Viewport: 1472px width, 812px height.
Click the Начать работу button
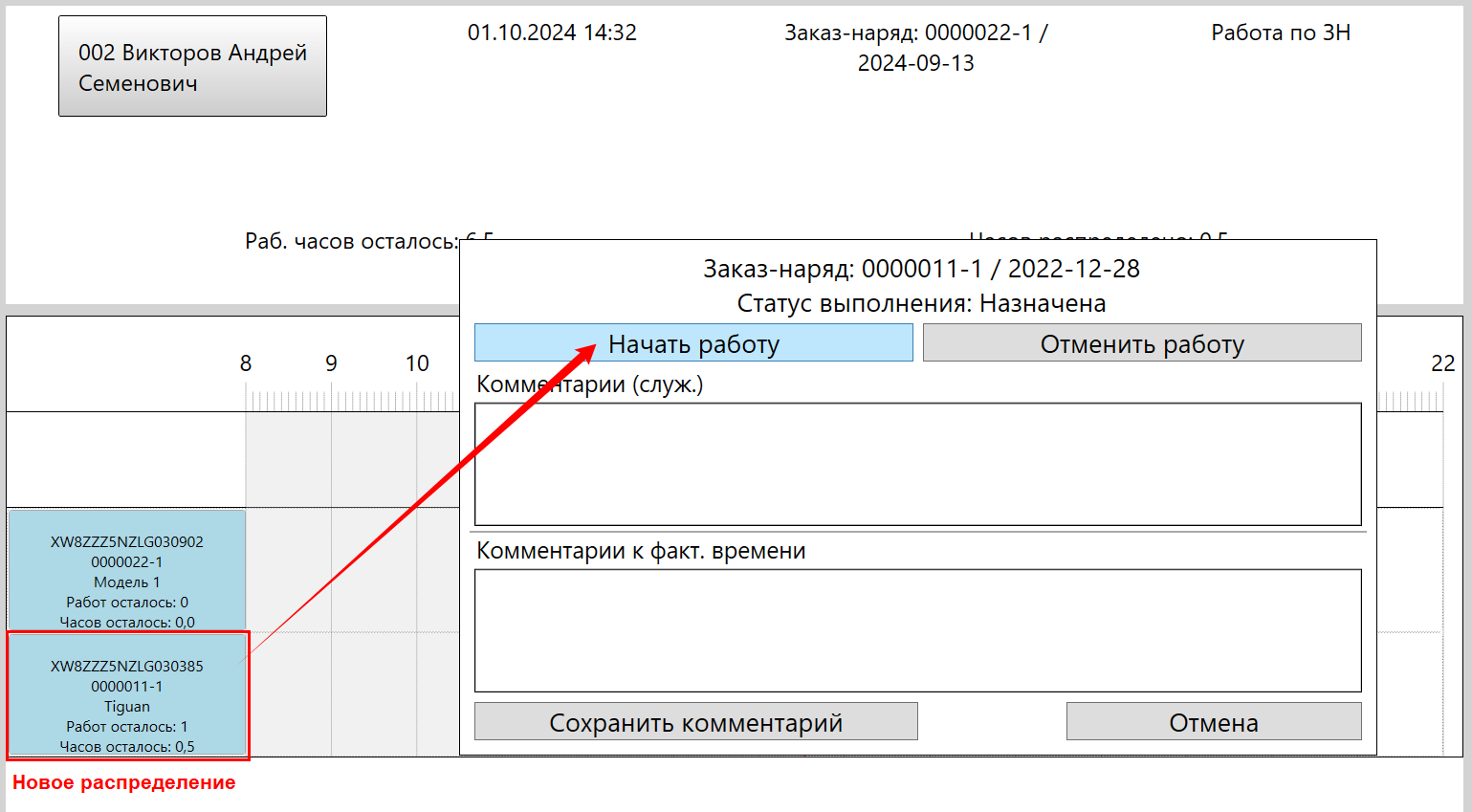[x=693, y=343]
